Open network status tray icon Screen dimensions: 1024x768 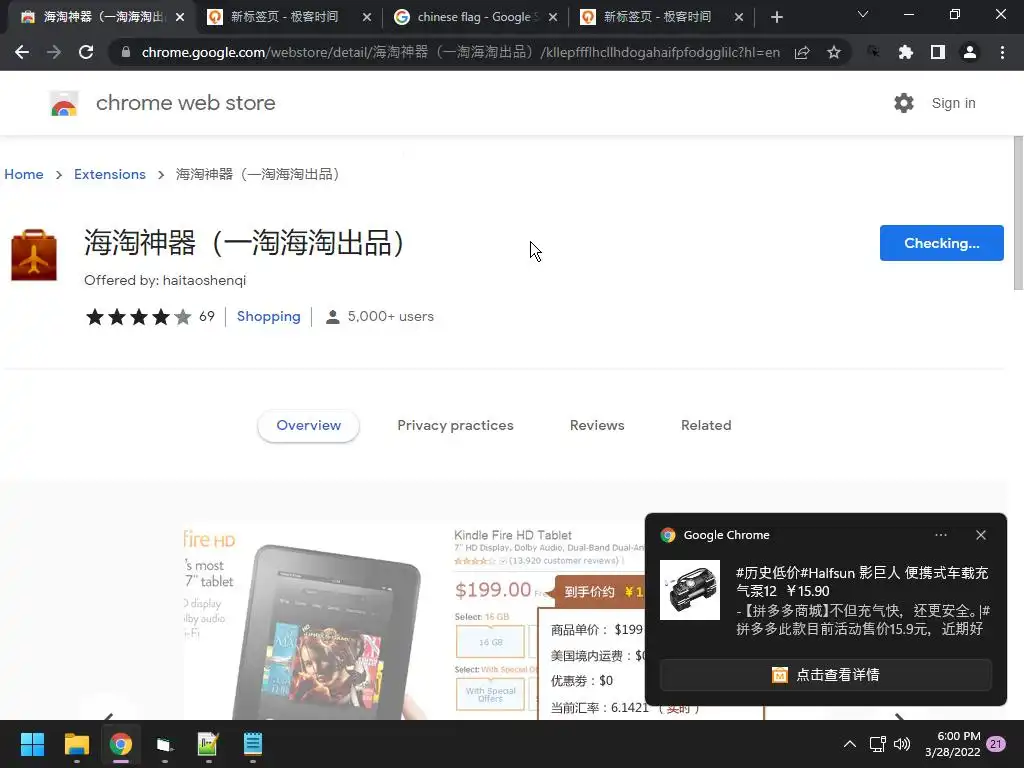tap(877, 744)
